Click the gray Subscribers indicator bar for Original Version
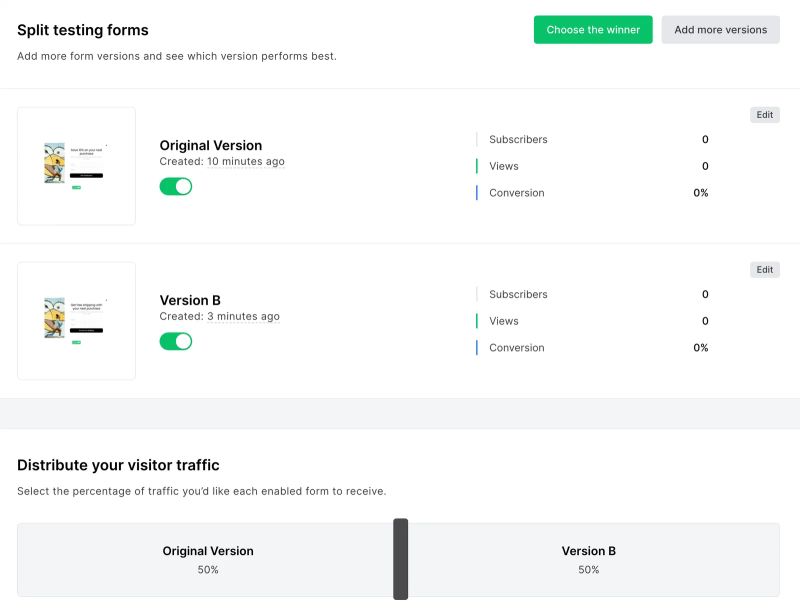The width and height of the screenshot is (800, 610). click(x=477, y=139)
